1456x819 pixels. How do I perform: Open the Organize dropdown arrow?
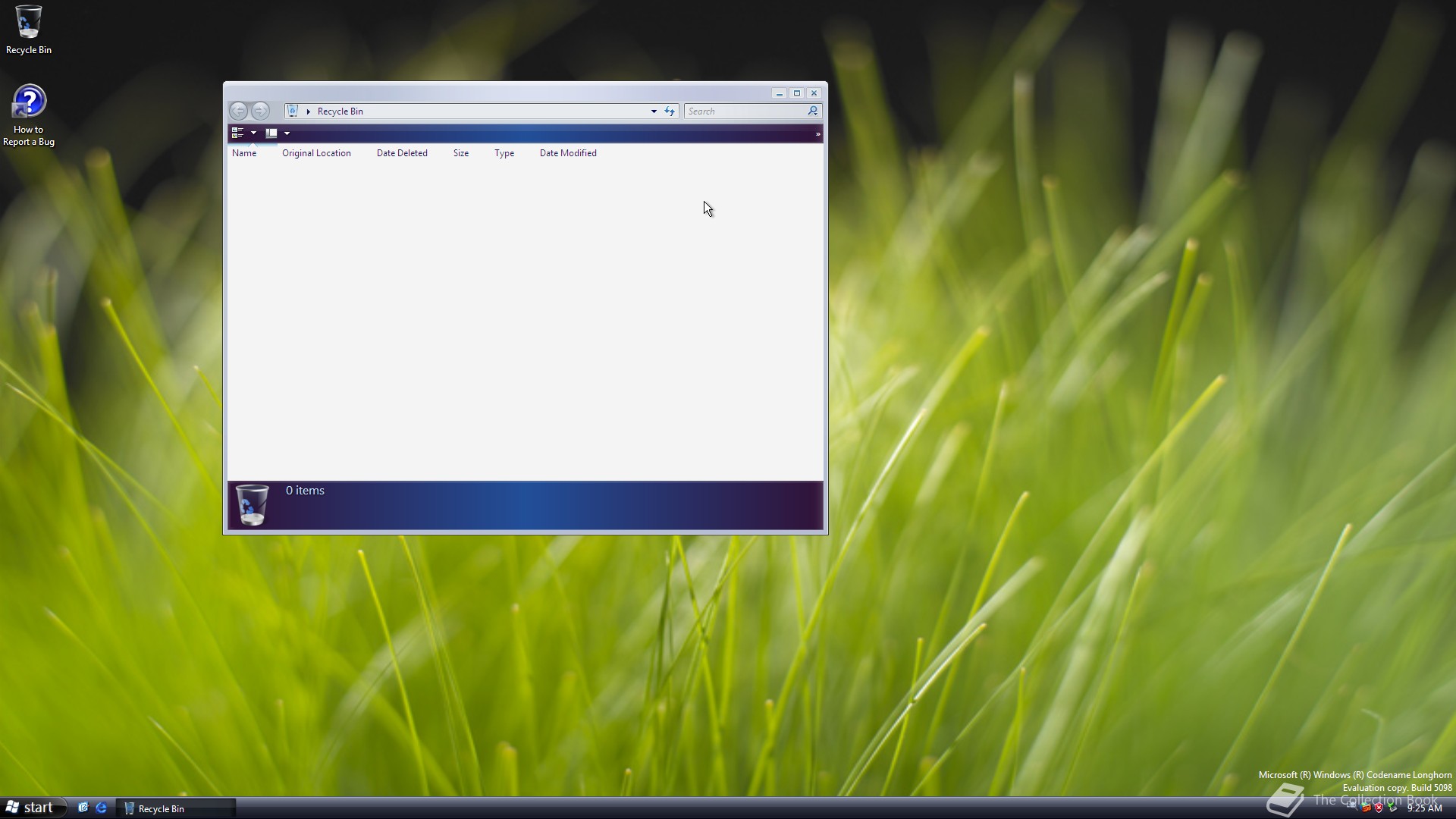(x=253, y=133)
